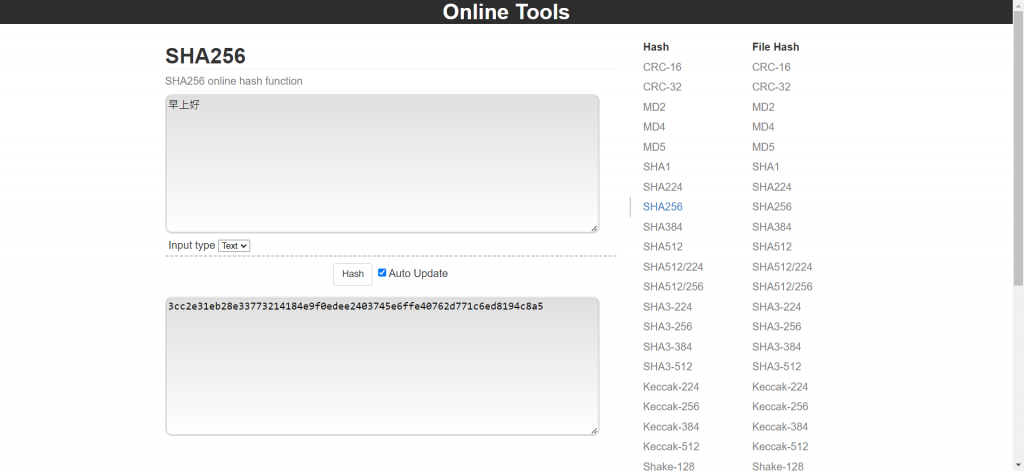The image size is (1024, 471).
Task: Toggle the Auto Update checkbox
Action: [382, 273]
